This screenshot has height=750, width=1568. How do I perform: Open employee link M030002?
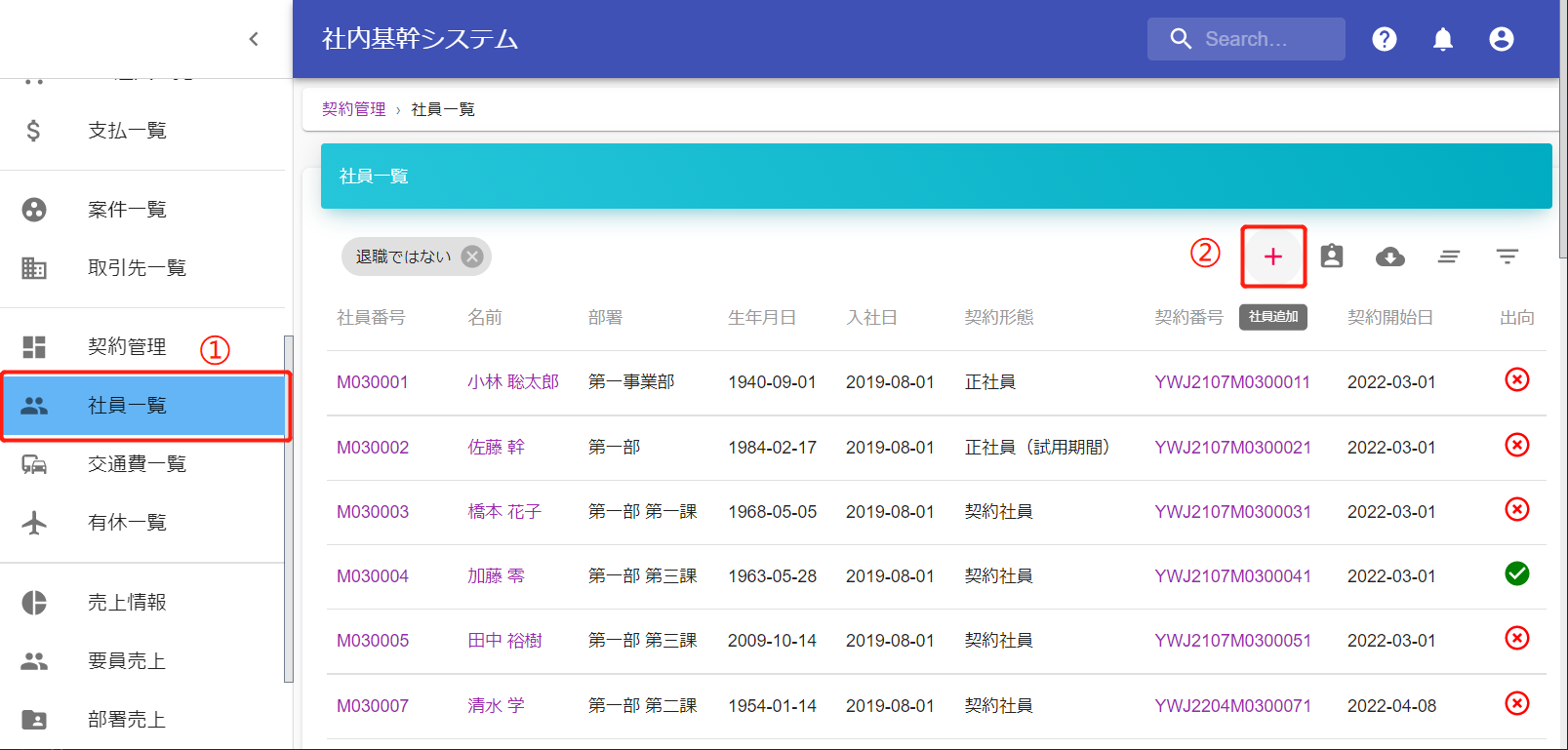(x=373, y=448)
